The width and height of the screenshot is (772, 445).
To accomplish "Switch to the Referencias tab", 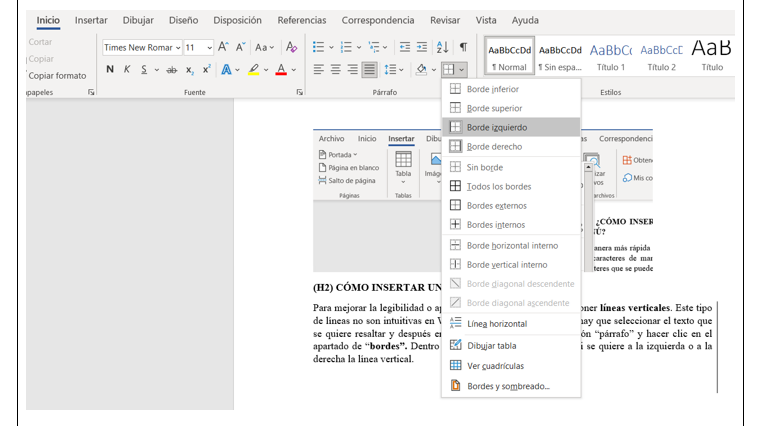I will point(301,20).
